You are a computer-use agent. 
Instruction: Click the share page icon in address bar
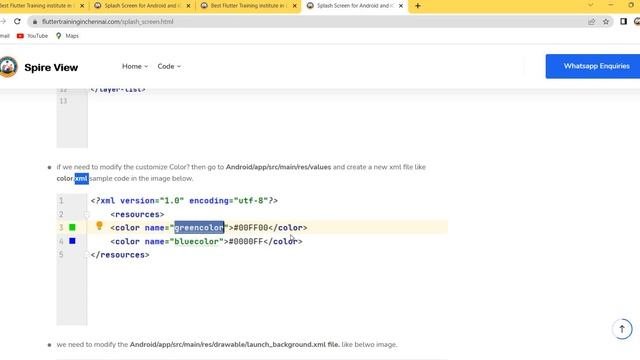click(x=591, y=22)
